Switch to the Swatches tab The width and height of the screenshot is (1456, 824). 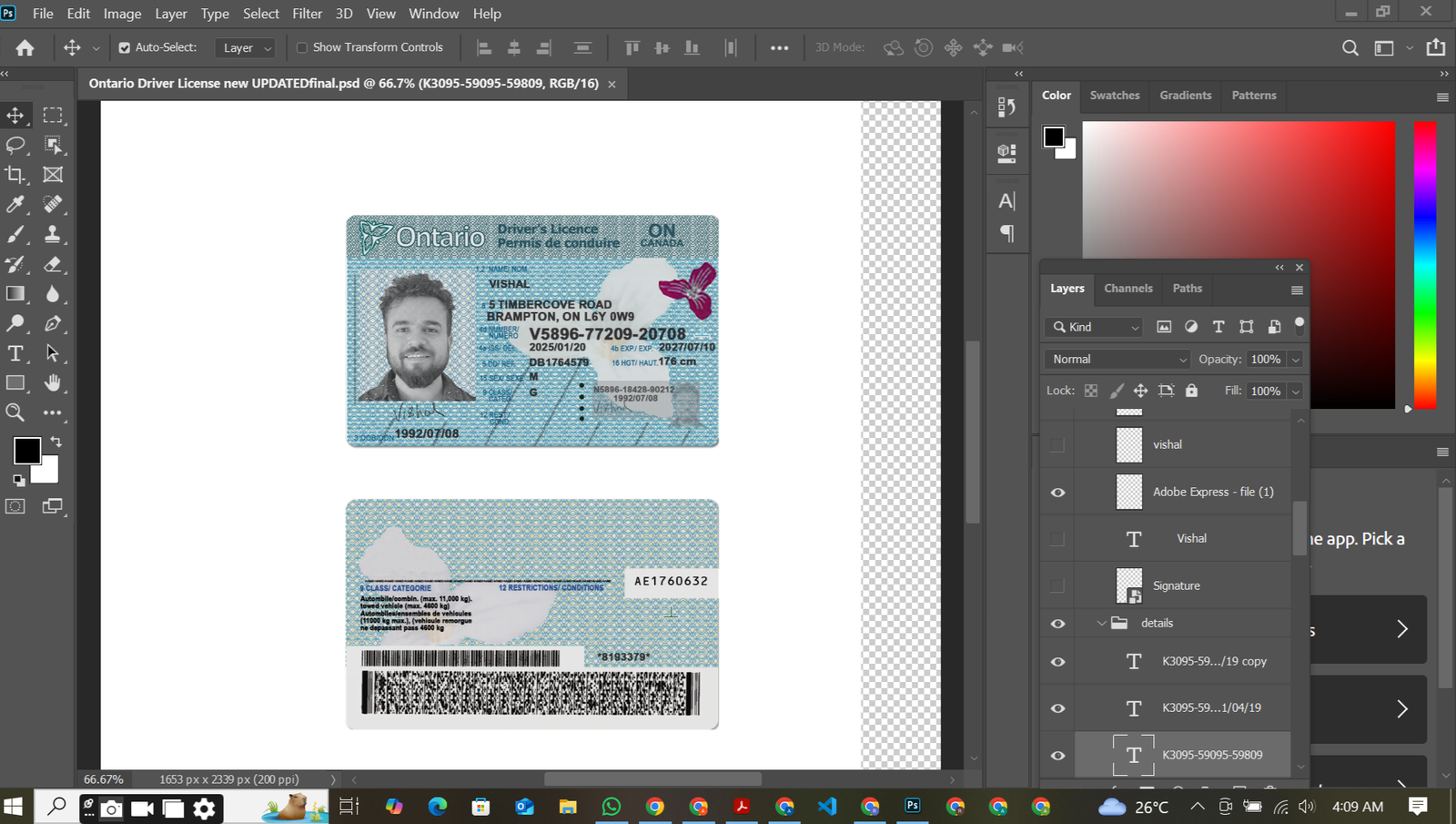click(x=1115, y=96)
